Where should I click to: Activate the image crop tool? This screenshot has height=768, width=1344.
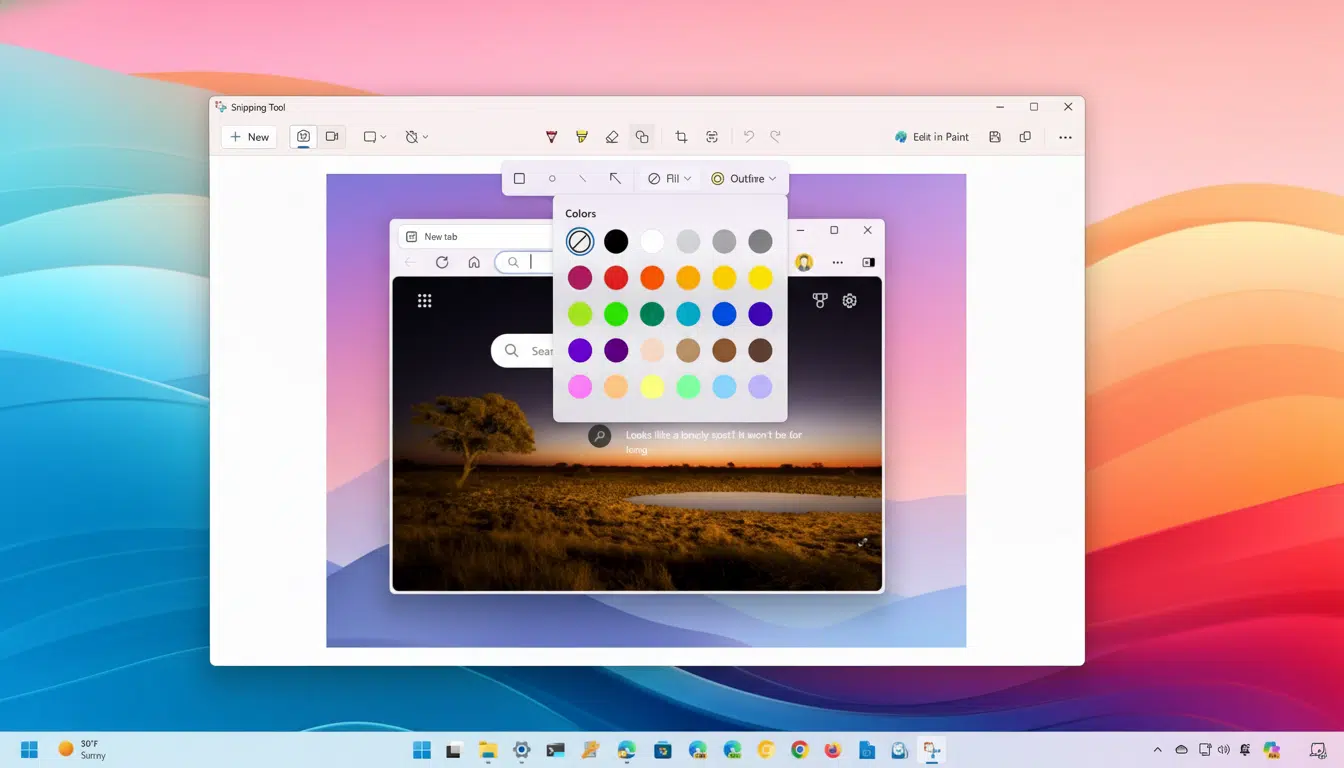tap(681, 137)
